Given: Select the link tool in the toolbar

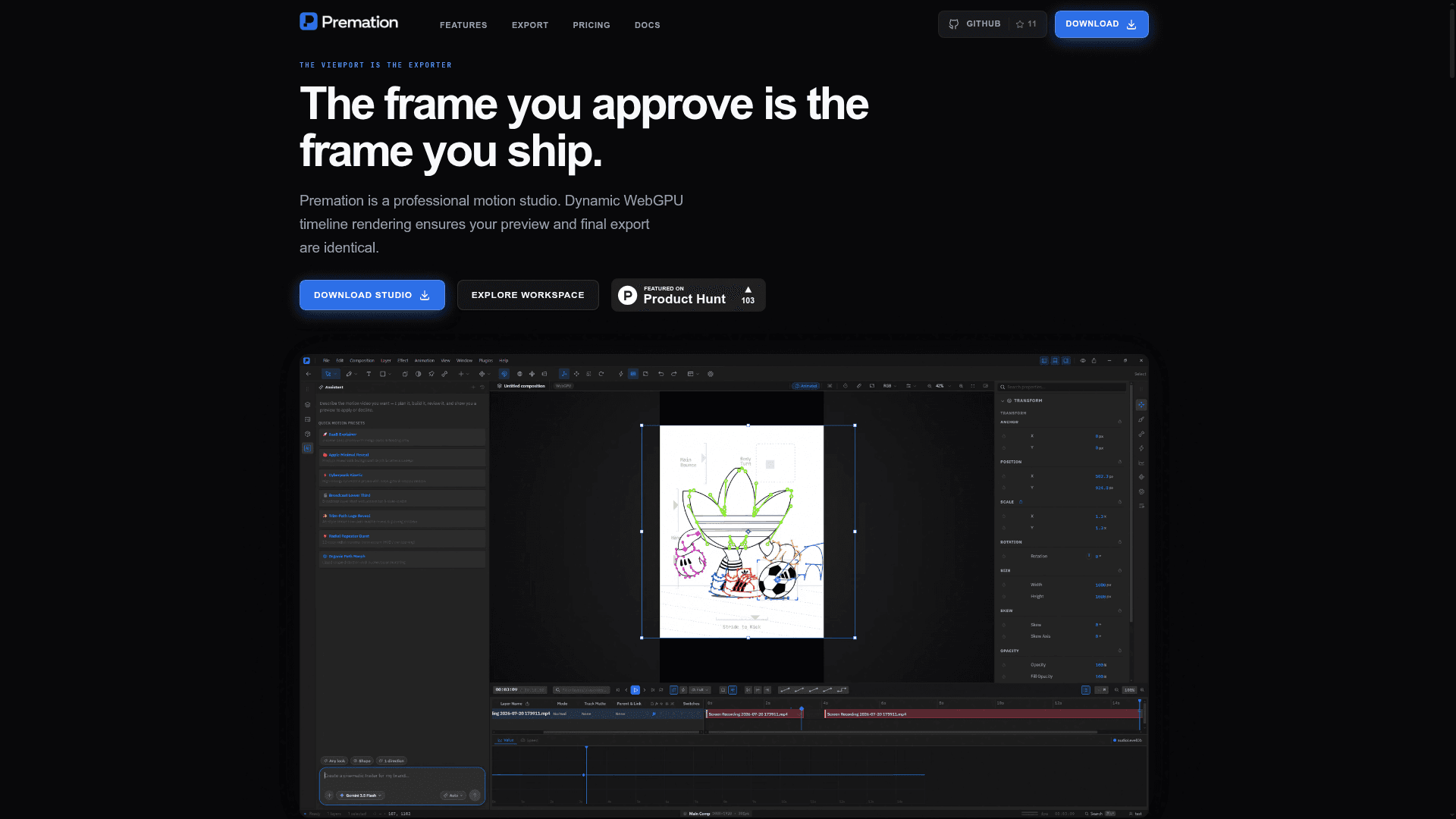Looking at the screenshot, I should point(444,374).
